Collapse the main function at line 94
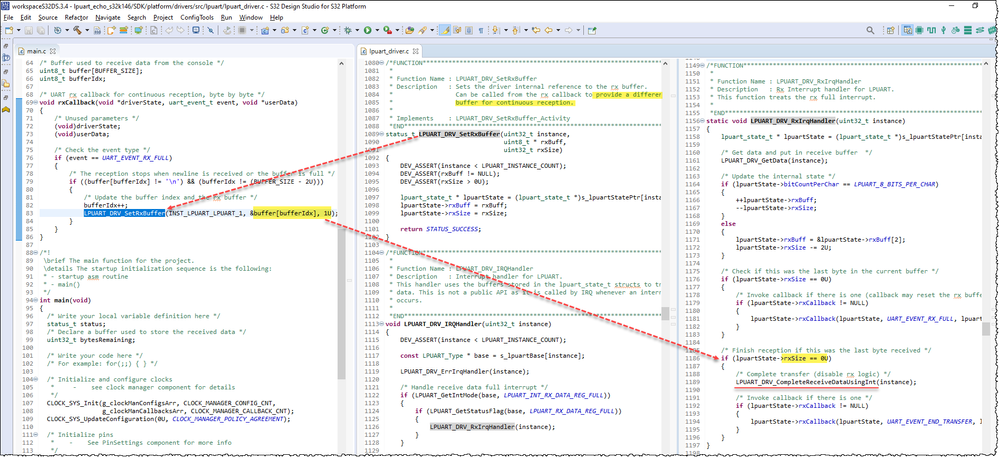999x457 pixels. [36, 300]
